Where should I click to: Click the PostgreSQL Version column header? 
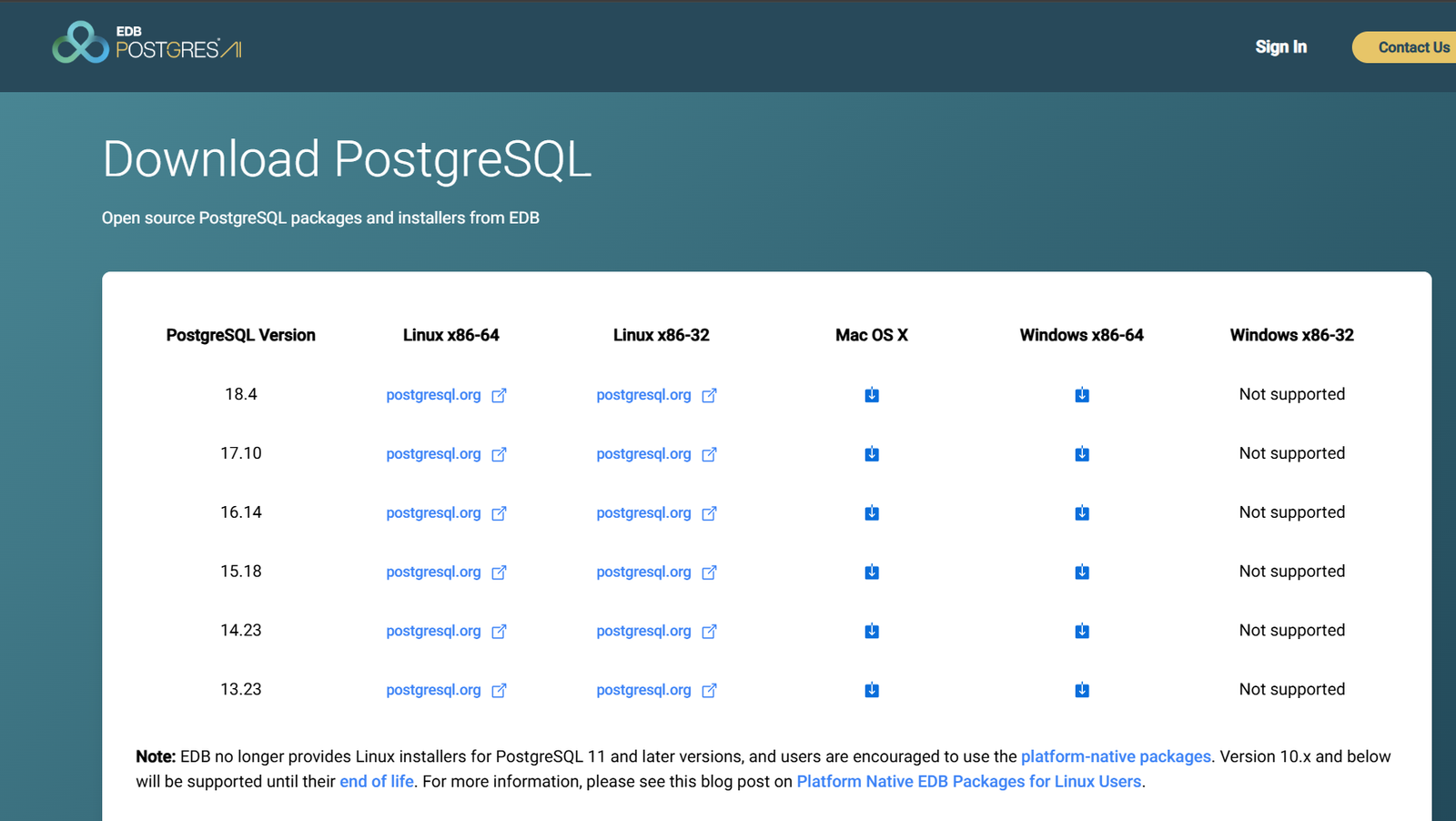click(241, 335)
